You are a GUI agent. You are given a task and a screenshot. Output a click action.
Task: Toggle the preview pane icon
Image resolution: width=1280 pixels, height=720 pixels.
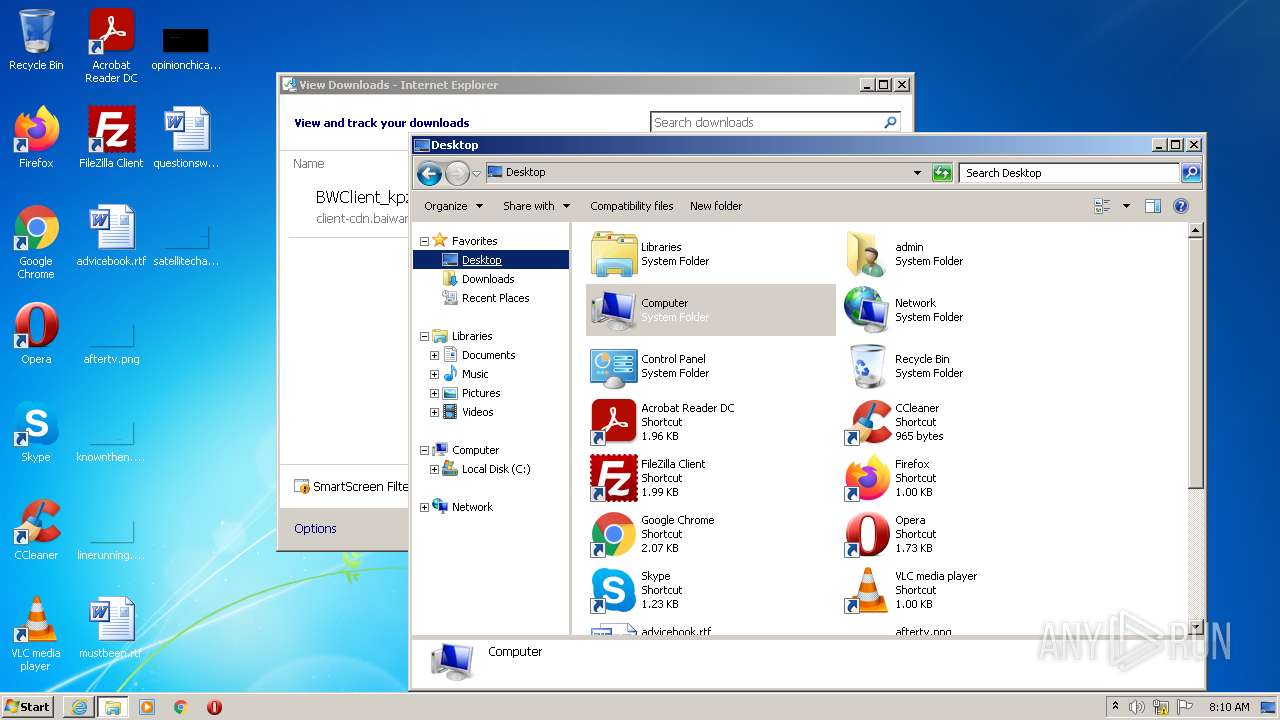(1152, 206)
